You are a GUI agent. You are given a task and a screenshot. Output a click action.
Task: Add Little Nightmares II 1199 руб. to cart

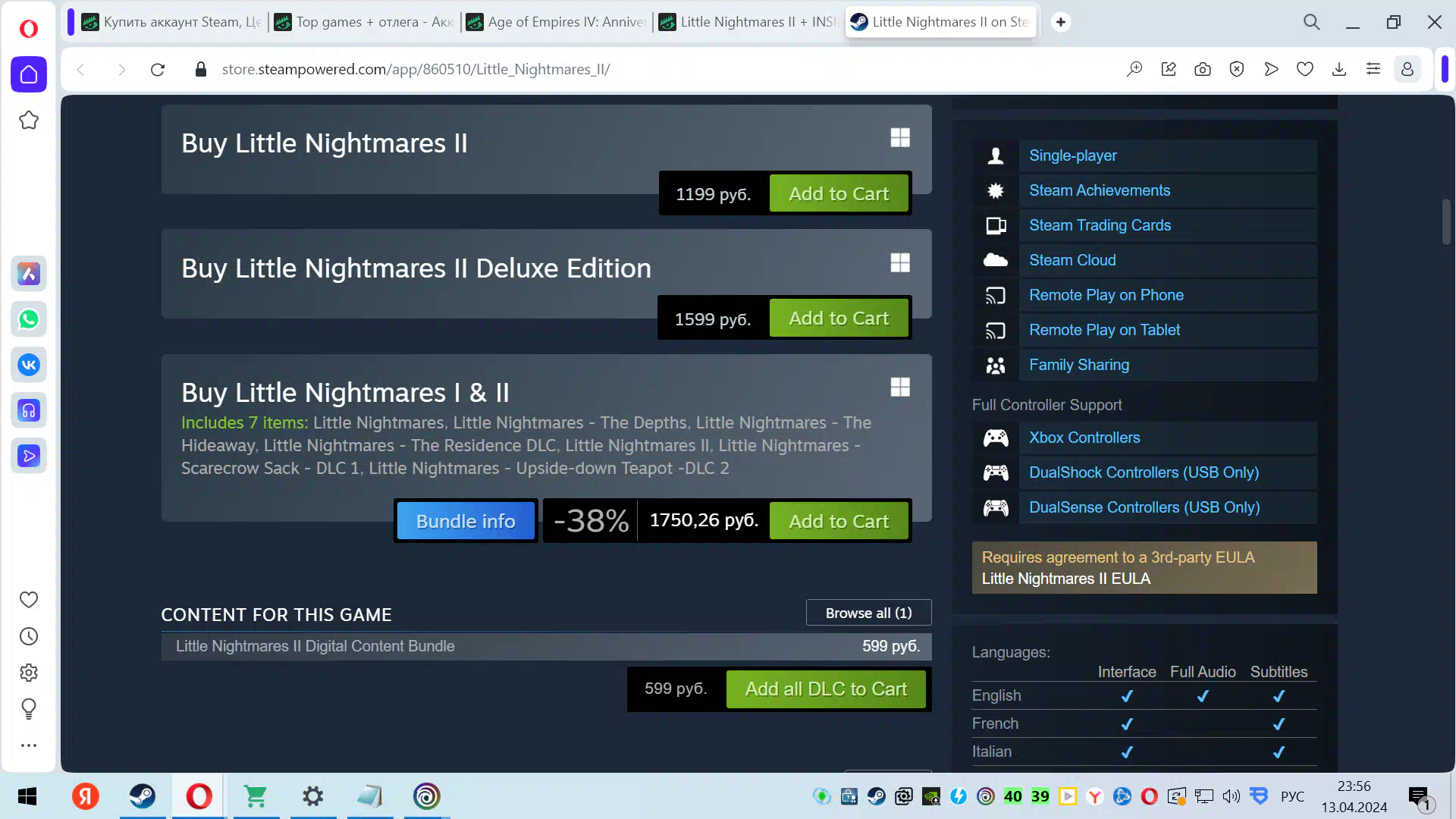click(x=839, y=193)
